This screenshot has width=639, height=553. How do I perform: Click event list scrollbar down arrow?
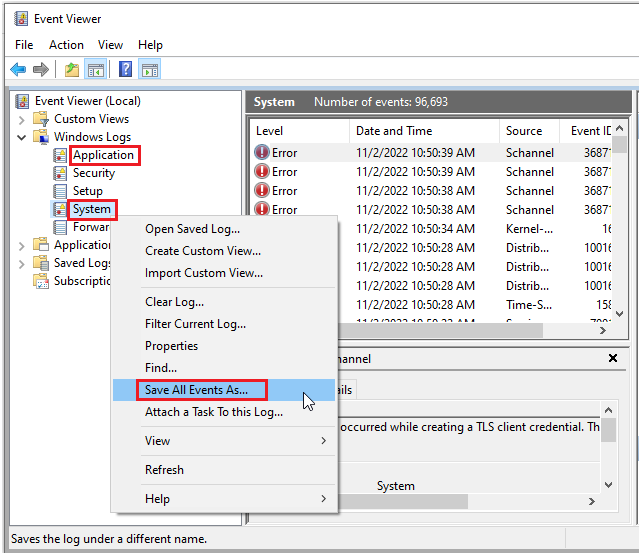tap(619, 314)
